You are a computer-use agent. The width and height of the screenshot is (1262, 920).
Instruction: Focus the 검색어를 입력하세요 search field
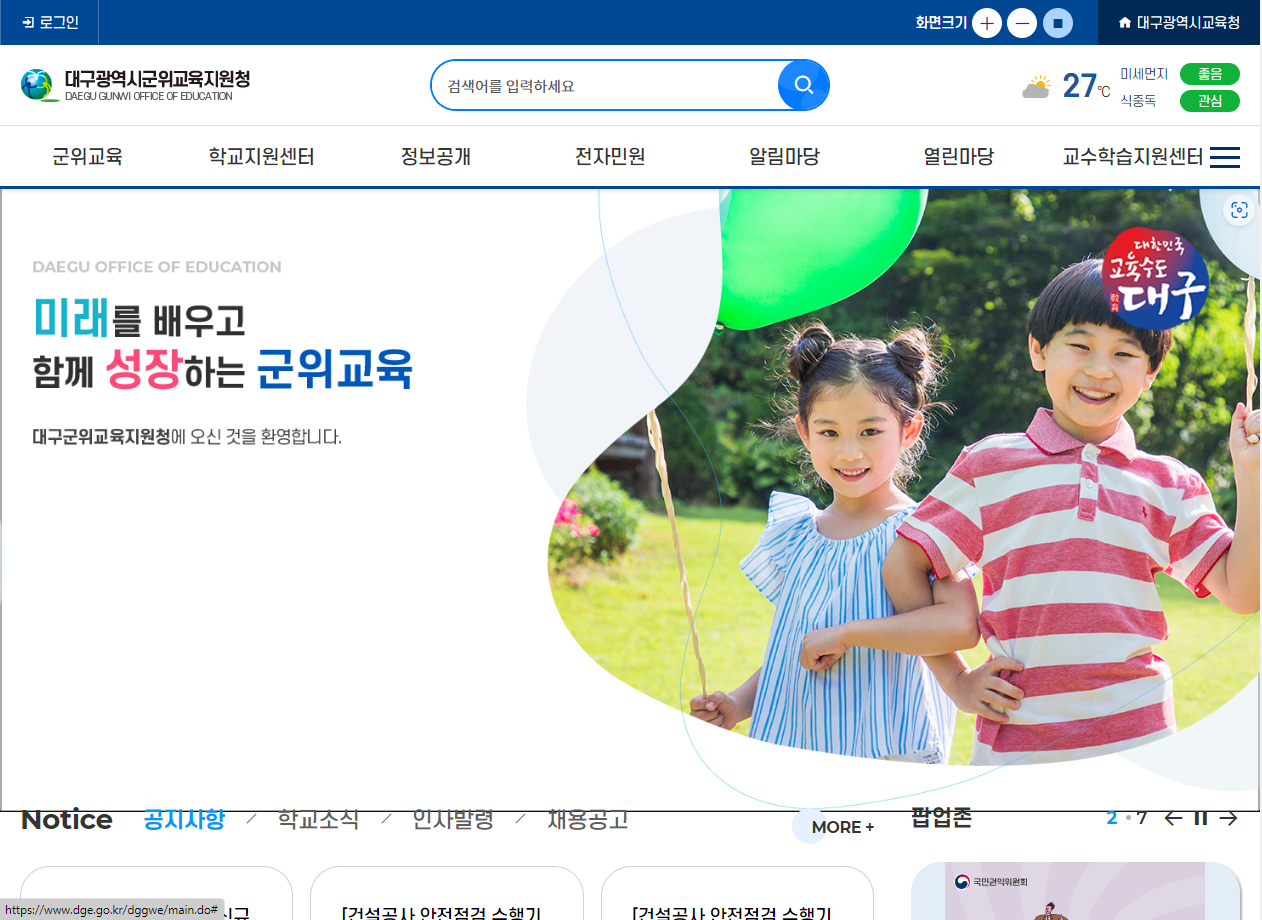605,85
